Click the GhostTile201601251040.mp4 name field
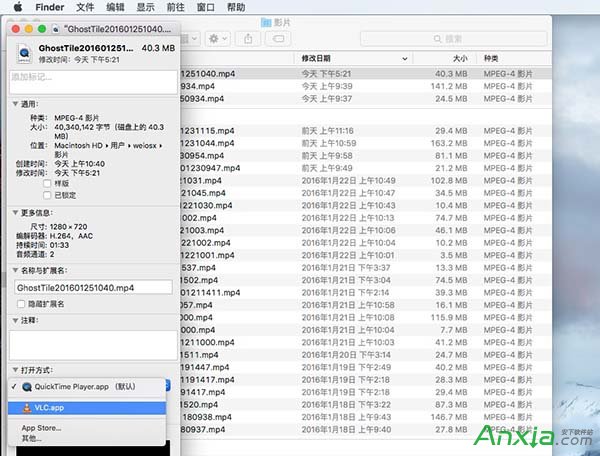This screenshot has width=600, height=456. (x=93, y=287)
